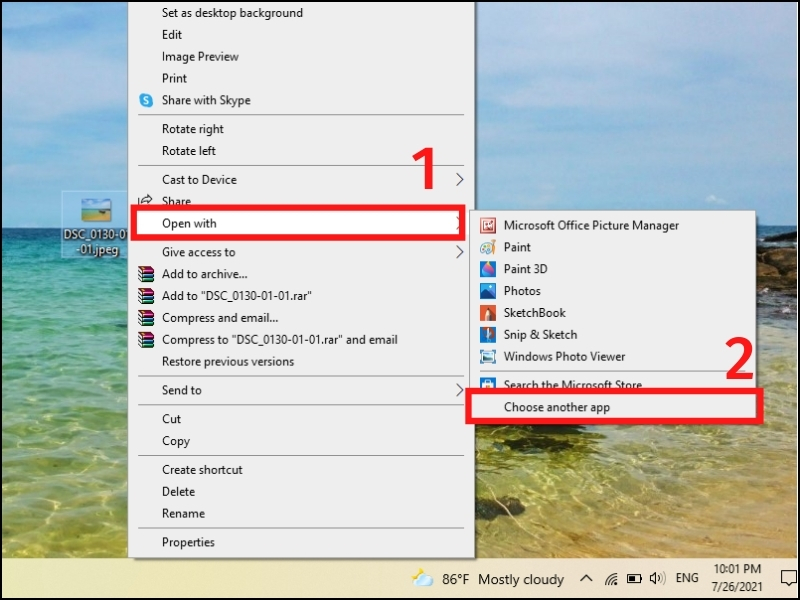Viewport: 800px width, 600px height.
Task: Click the SketchBook icon
Action: (x=488, y=313)
